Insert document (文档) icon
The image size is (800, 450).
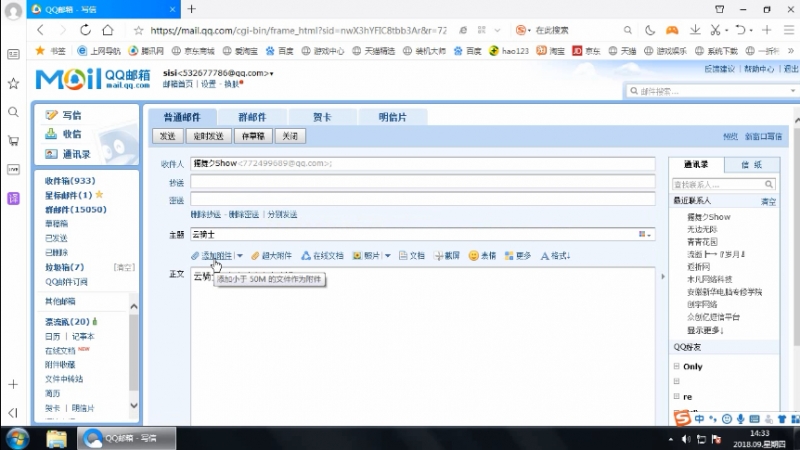point(412,256)
